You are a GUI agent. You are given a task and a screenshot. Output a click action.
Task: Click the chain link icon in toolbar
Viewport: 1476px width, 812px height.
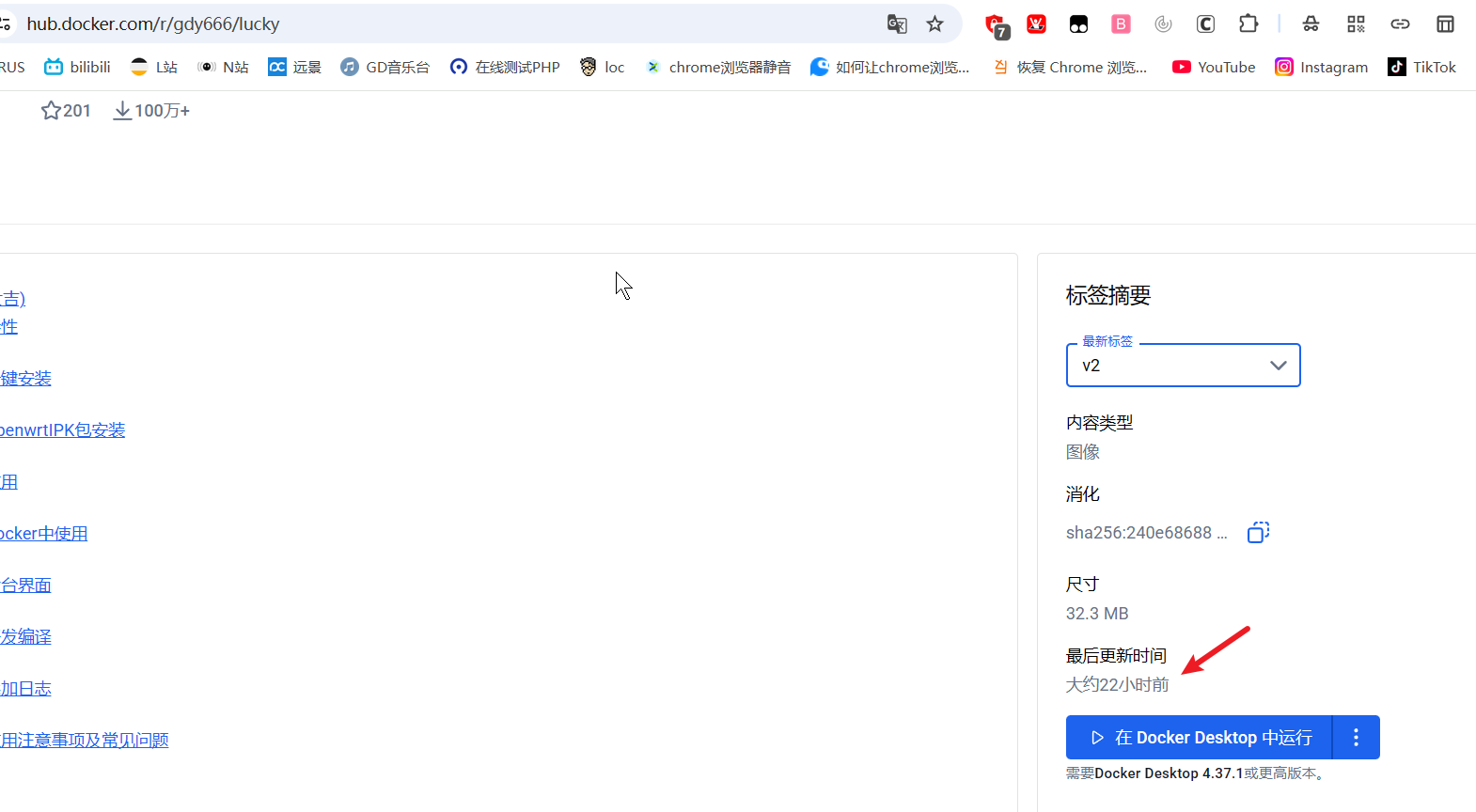[1400, 24]
